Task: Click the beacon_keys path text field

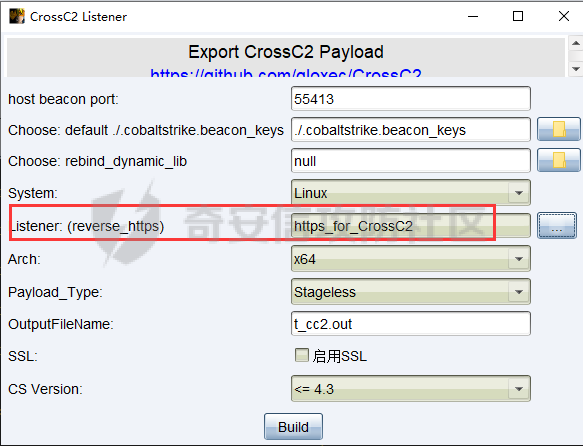Action: click(x=410, y=129)
